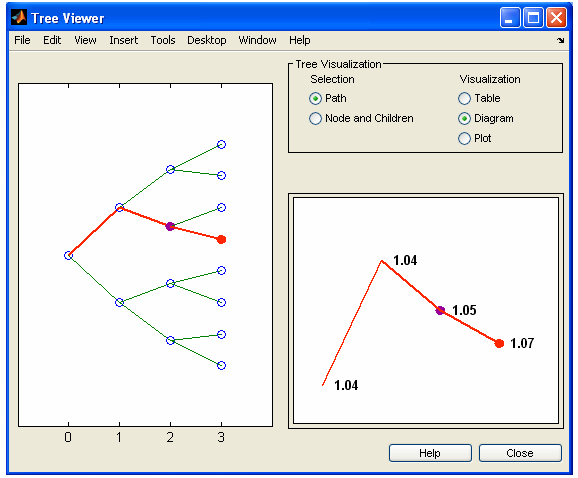Select the purple node at level 2
The height and width of the screenshot is (478, 578).
tap(170, 226)
